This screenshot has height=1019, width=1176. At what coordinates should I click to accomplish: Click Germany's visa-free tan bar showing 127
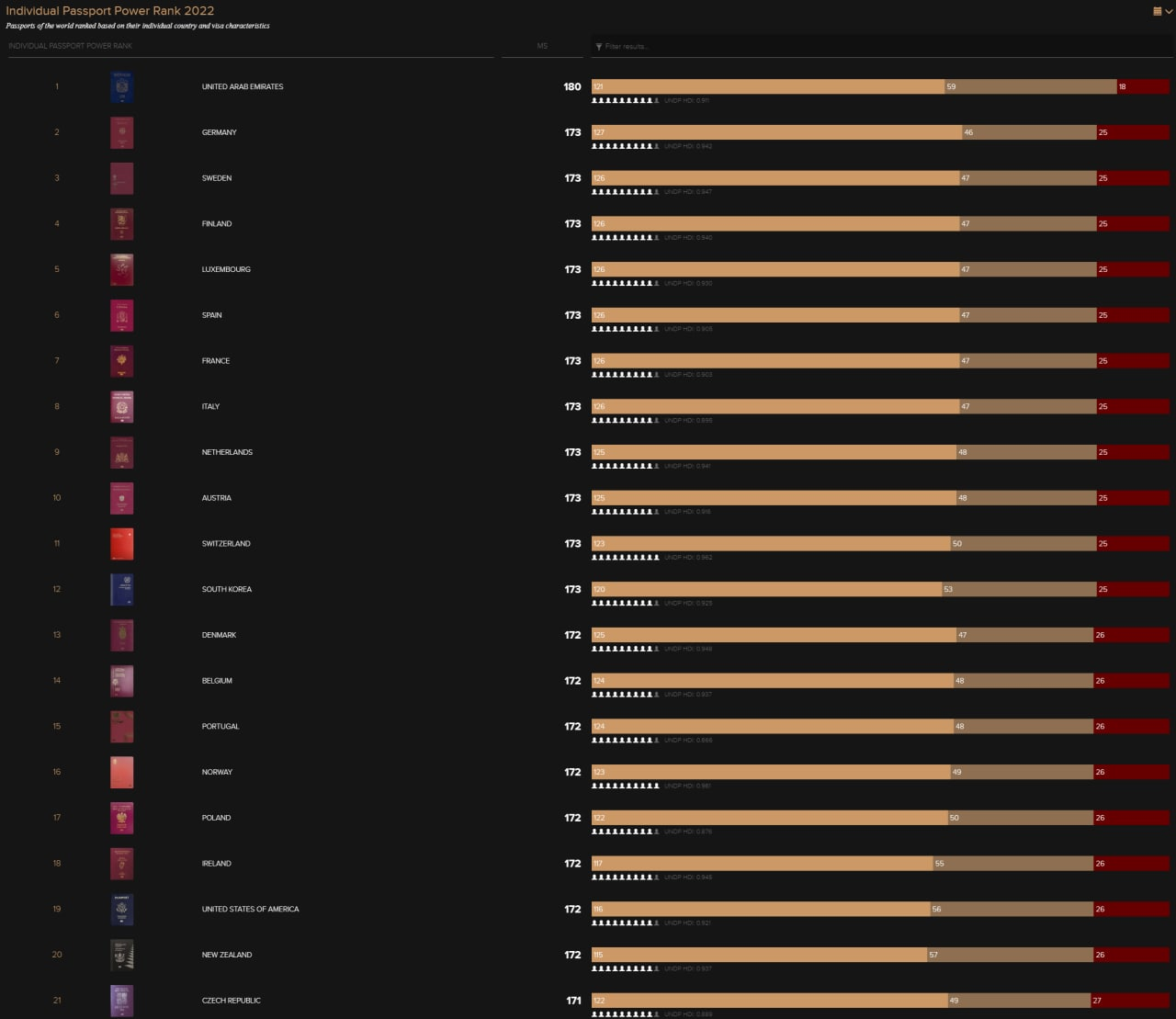tap(776, 132)
